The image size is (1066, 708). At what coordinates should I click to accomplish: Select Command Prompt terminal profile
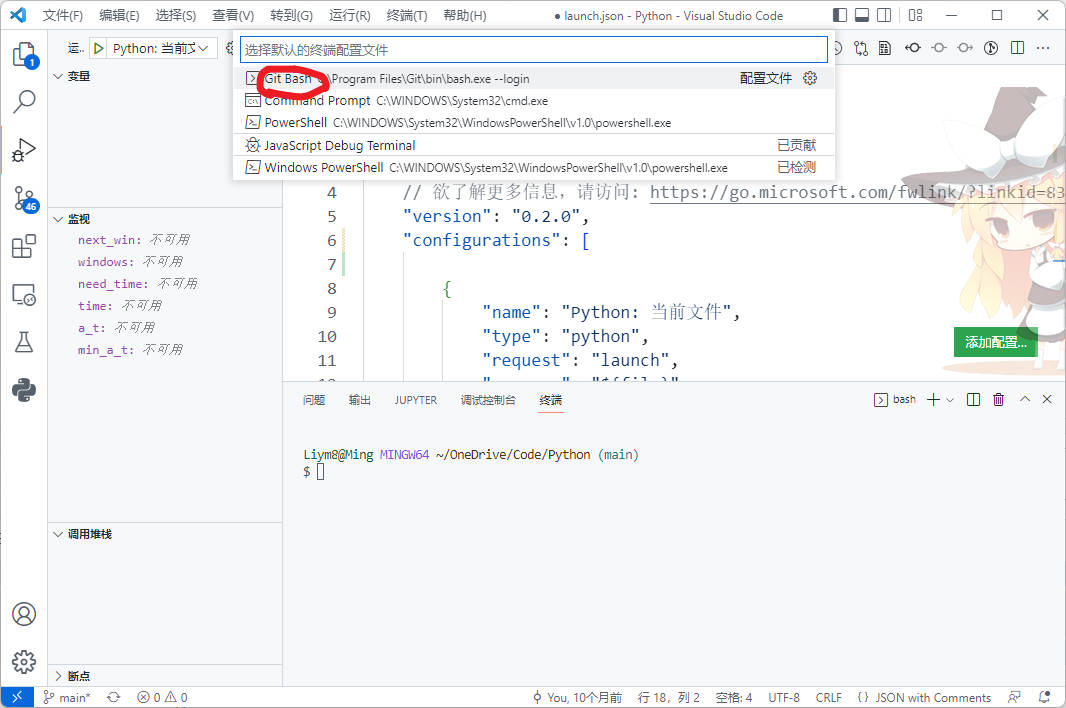(x=534, y=101)
